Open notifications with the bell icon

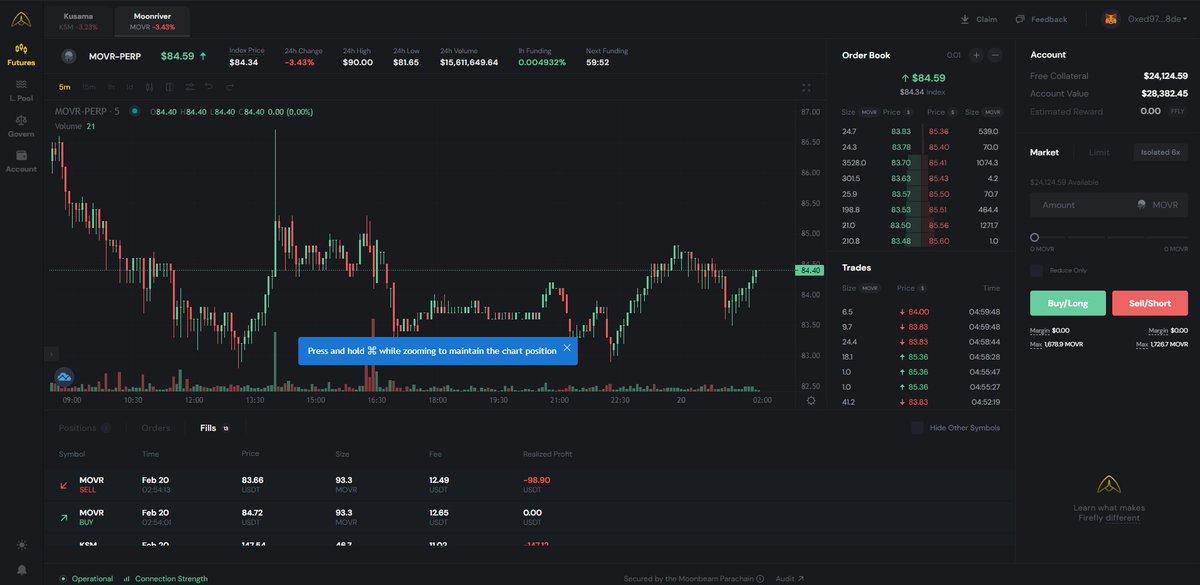click(x=21, y=570)
